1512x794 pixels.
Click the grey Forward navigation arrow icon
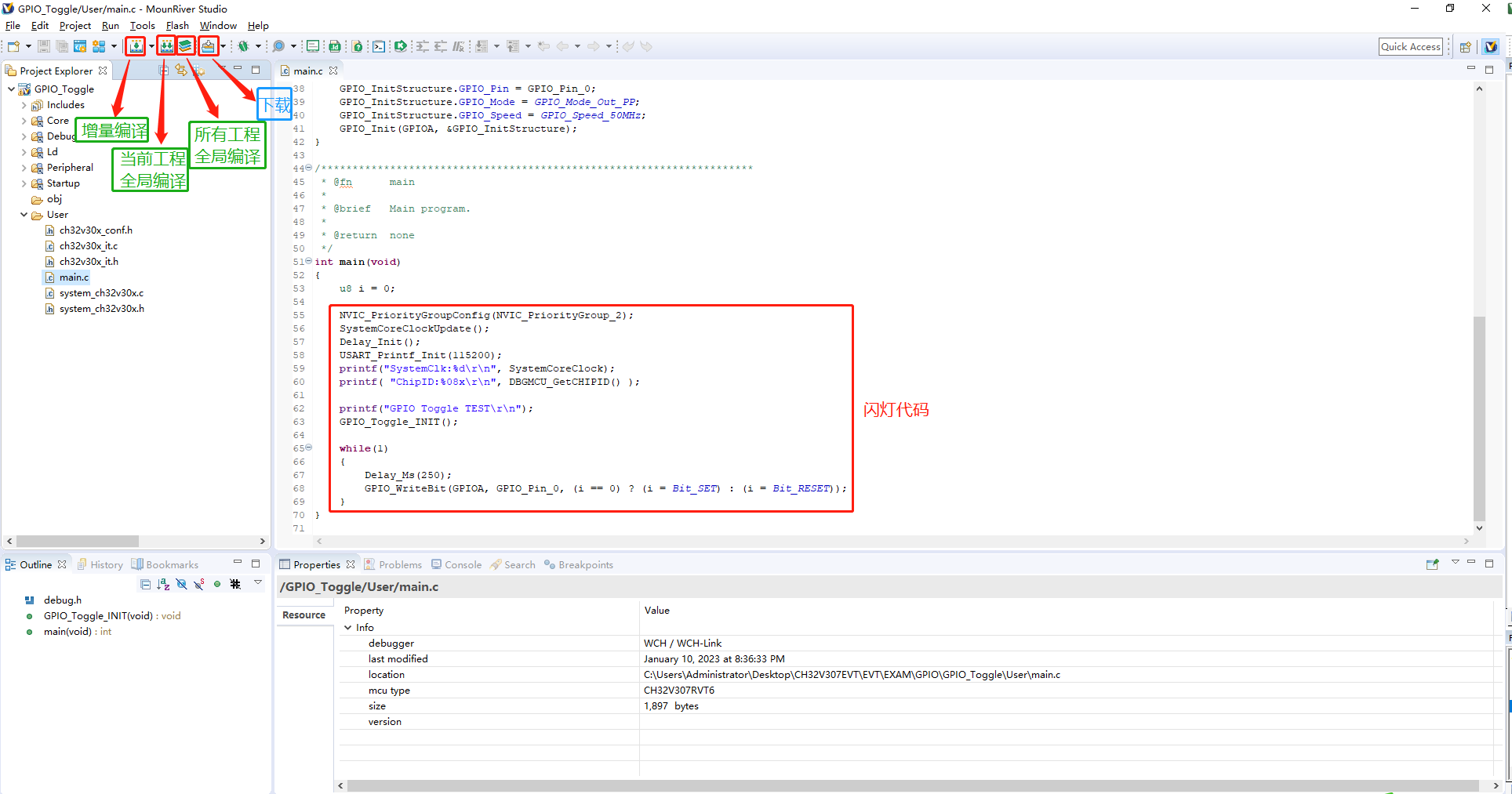(x=594, y=46)
